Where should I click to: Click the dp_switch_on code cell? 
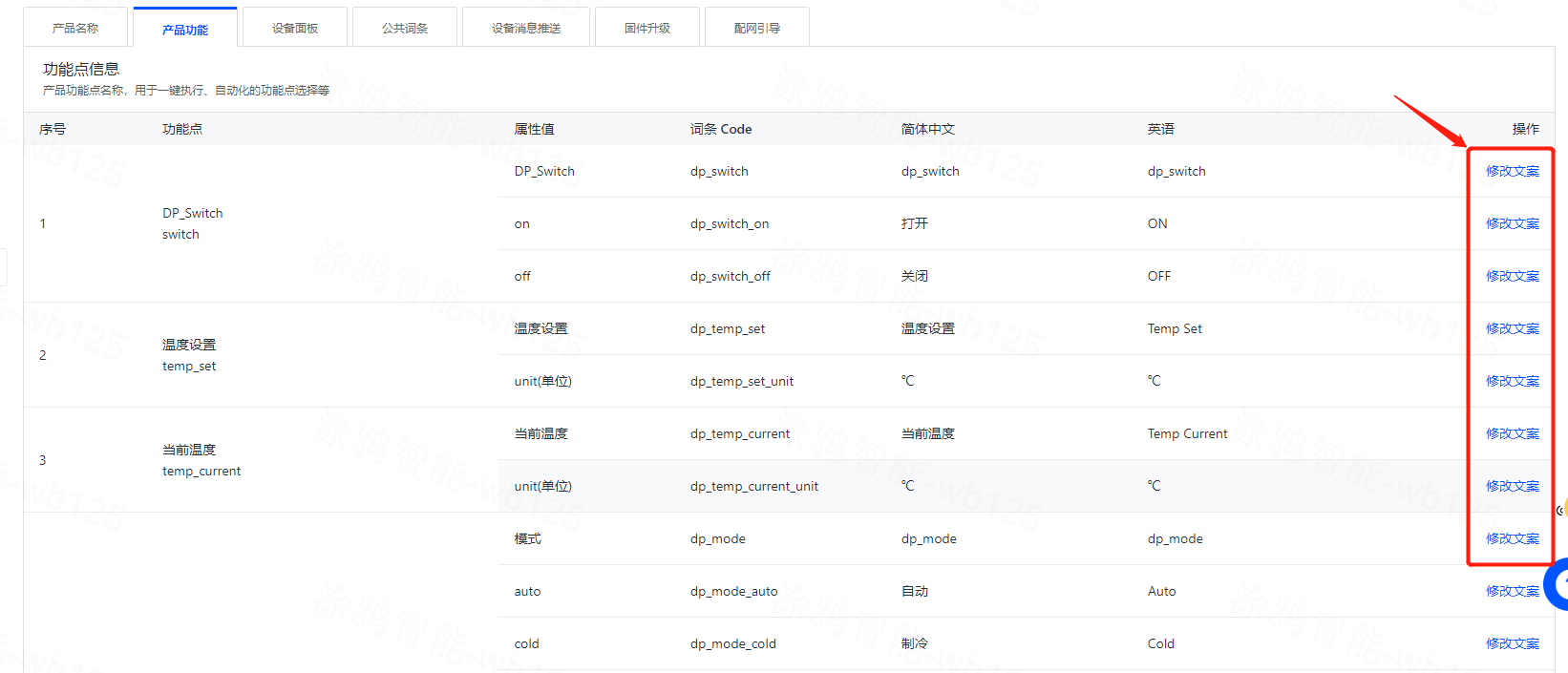(x=730, y=223)
